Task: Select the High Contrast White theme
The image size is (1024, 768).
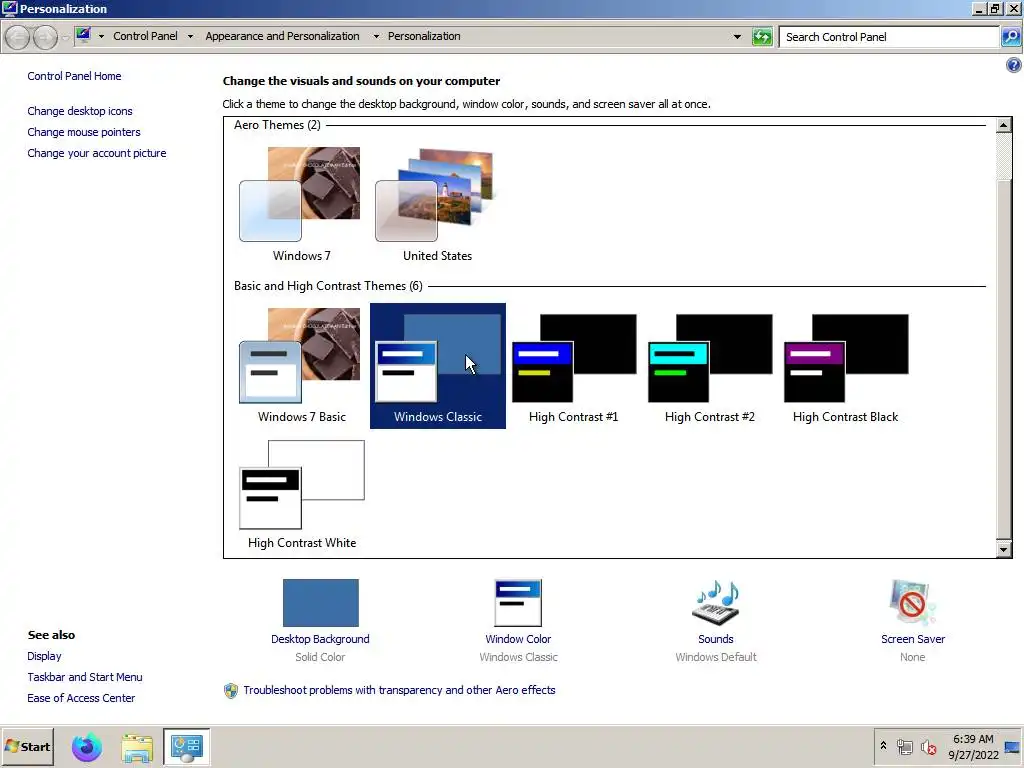Action: coord(301,493)
